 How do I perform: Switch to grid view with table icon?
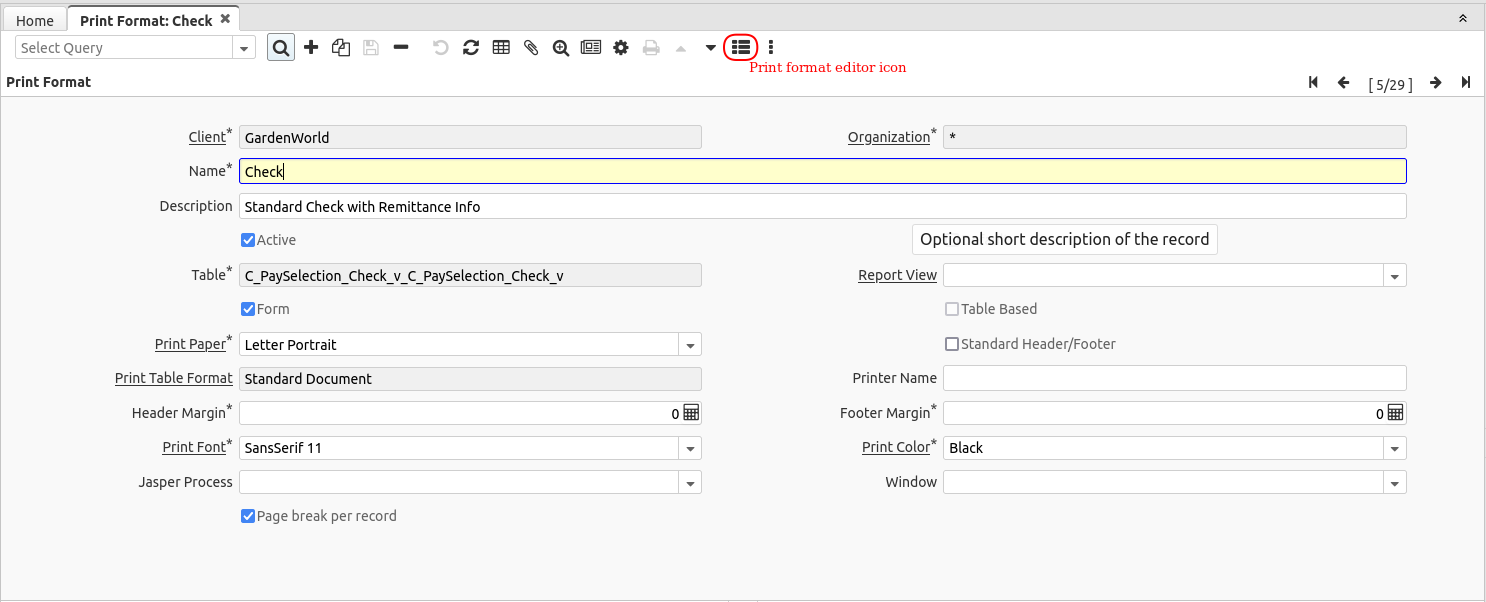coord(501,47)
